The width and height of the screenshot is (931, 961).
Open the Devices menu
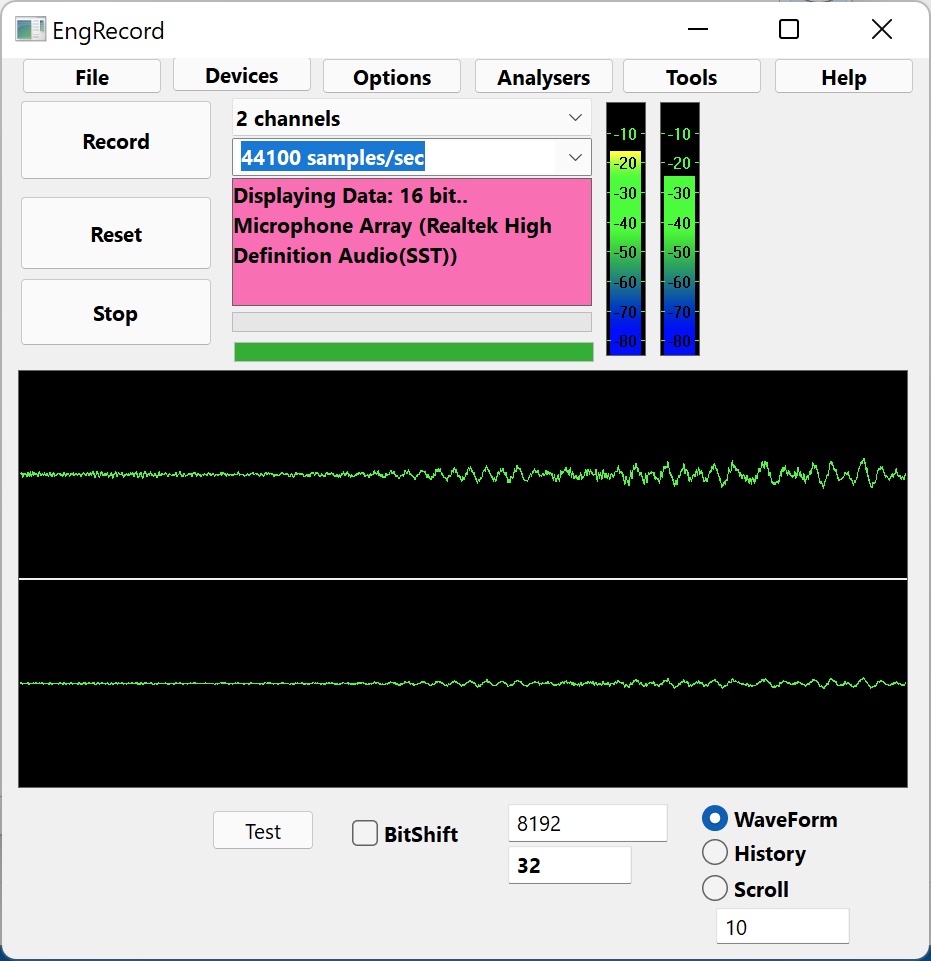[x=241, y=75]
